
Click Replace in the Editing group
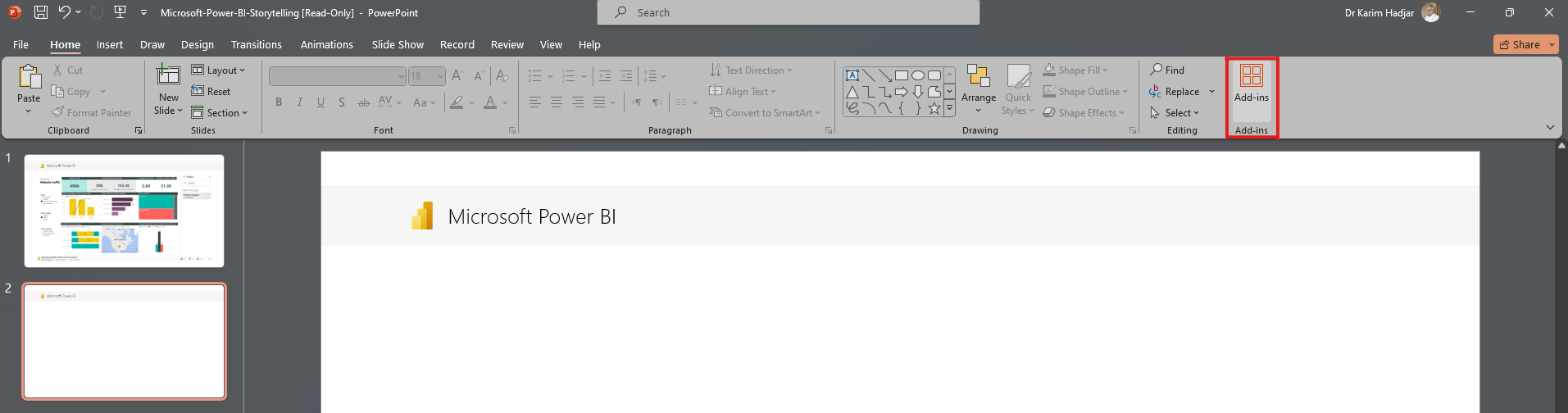pos(1175,92)
